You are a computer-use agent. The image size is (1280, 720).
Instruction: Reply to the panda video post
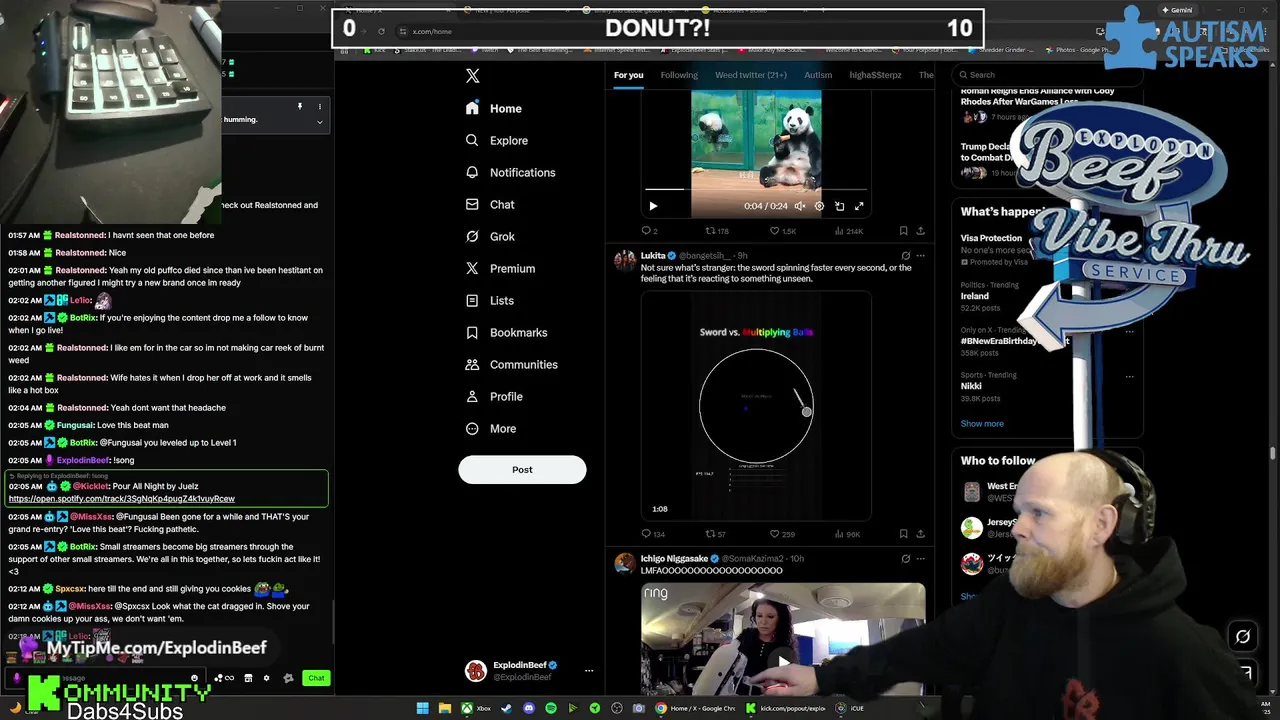[650, 231]
